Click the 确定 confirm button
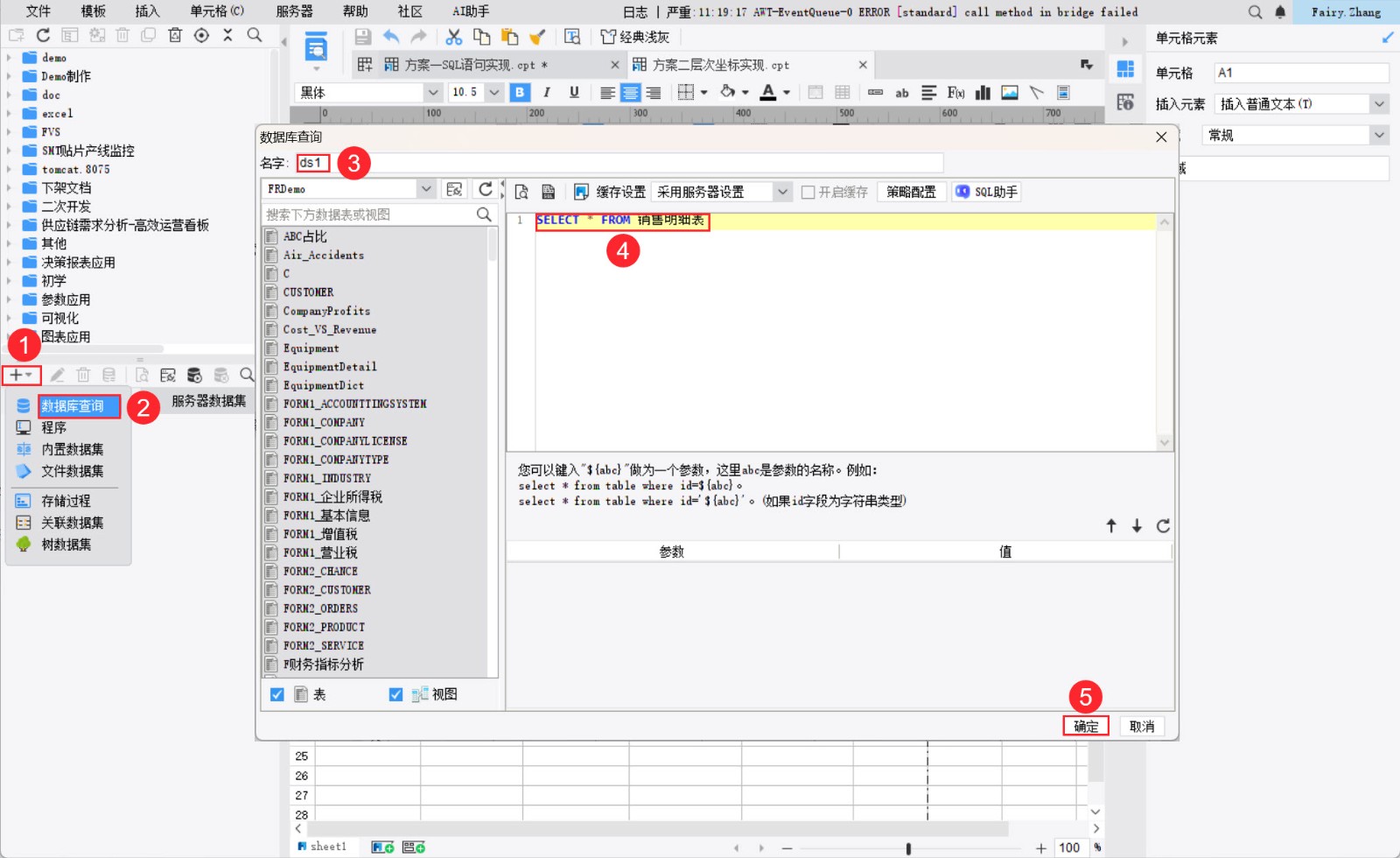The image size is (1400, 858). point(1086,726)
